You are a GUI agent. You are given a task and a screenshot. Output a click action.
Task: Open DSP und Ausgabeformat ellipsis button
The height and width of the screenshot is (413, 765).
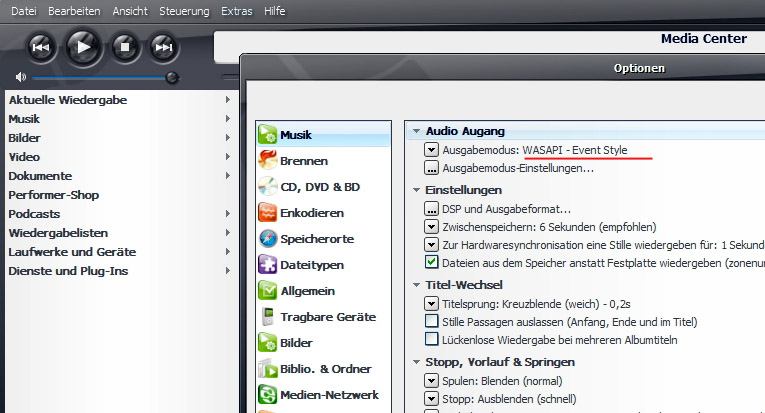[x=431, y=208]
